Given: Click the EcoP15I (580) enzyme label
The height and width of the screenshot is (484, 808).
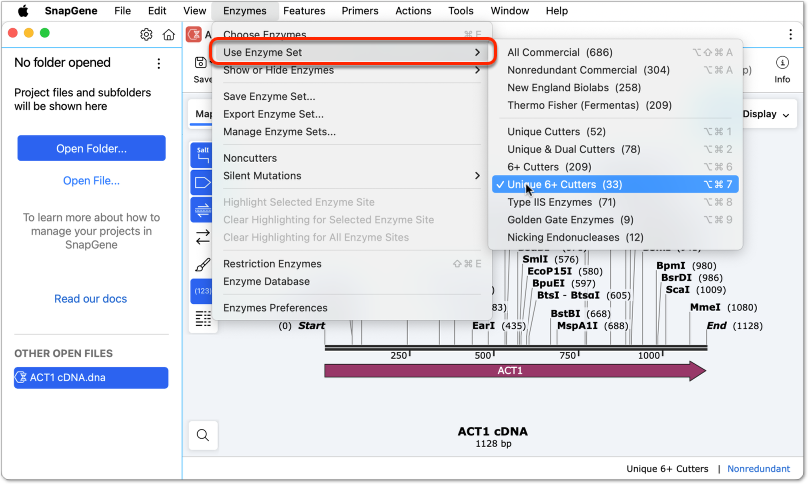Looking at the screenshot, I should (x=565, y=271).
